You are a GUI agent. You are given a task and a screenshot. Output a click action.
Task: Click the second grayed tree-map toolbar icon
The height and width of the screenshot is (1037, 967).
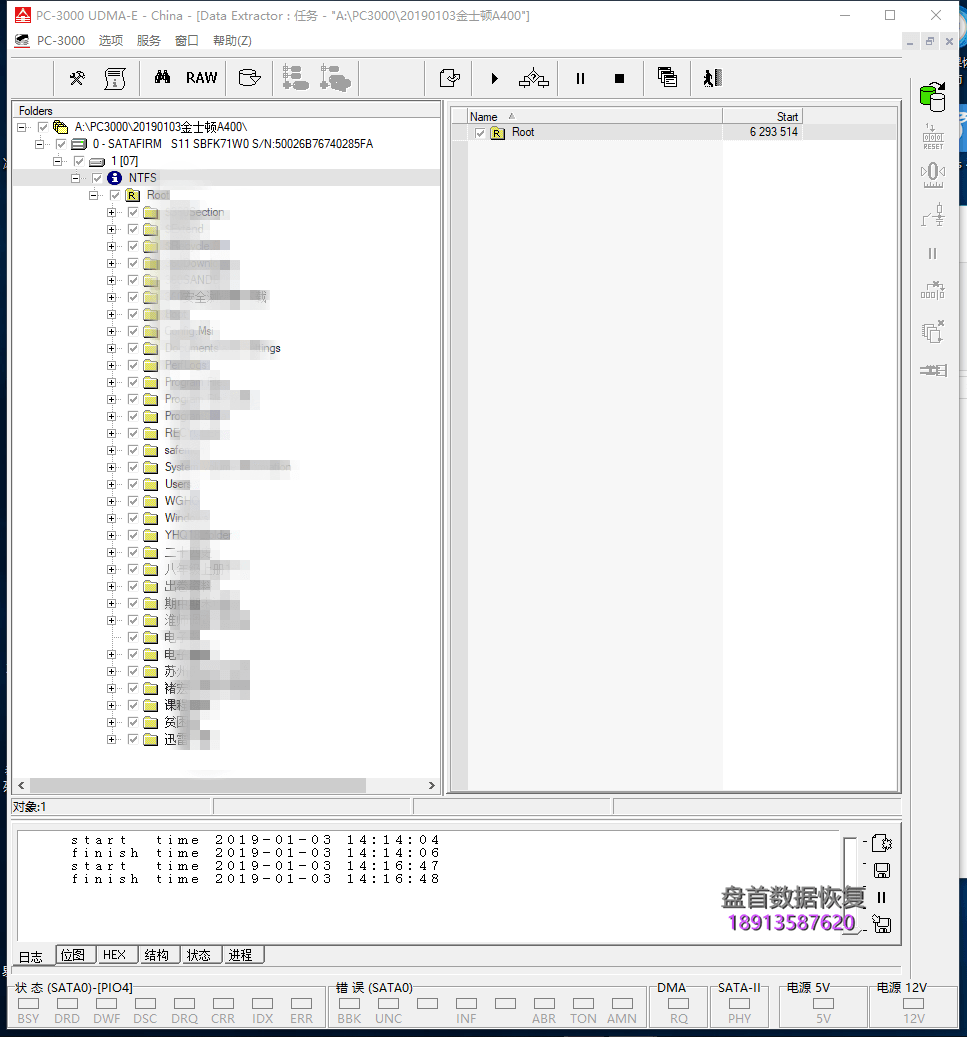point(335,78)
